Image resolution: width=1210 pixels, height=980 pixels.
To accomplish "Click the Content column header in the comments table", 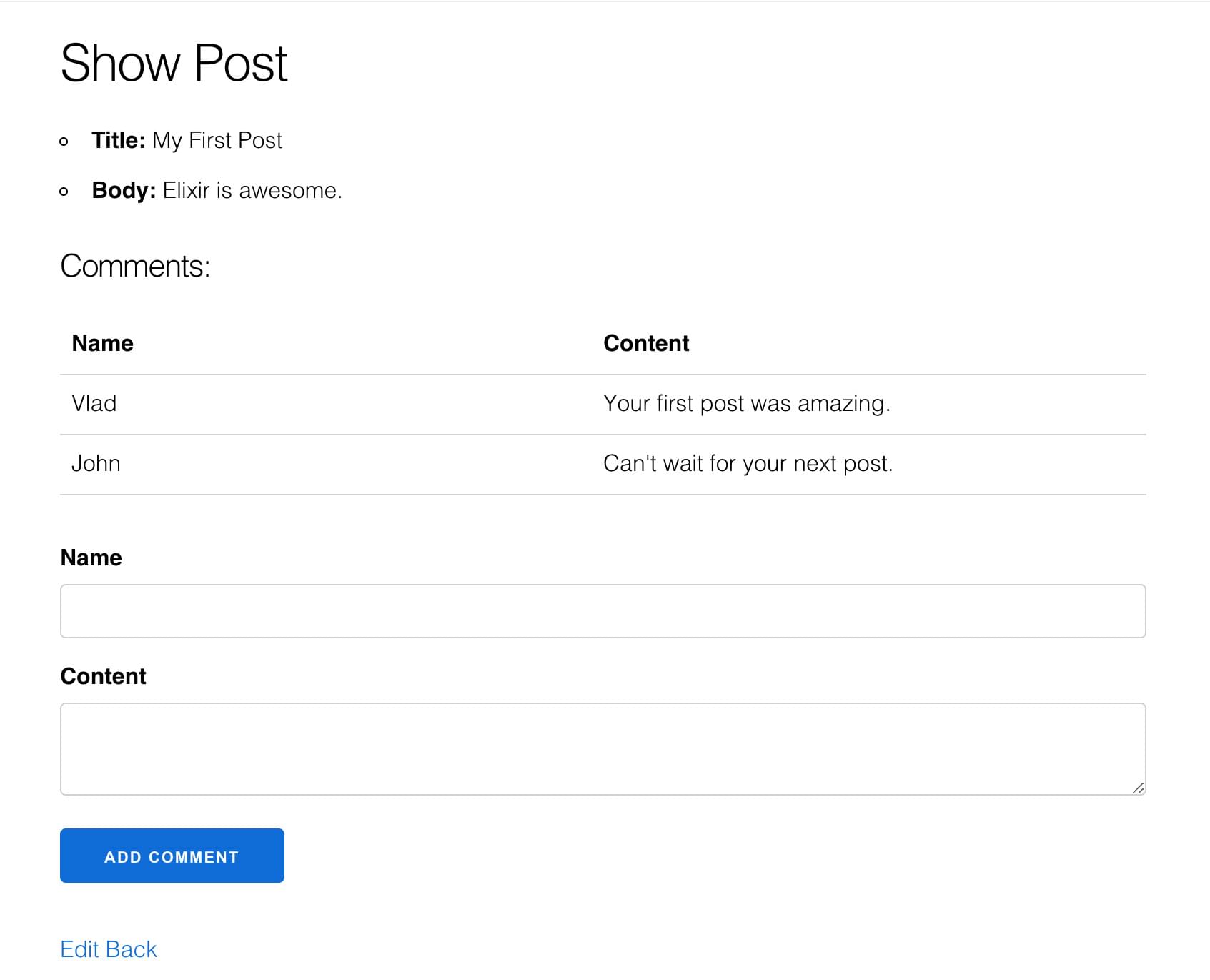I will pos(646,343).
